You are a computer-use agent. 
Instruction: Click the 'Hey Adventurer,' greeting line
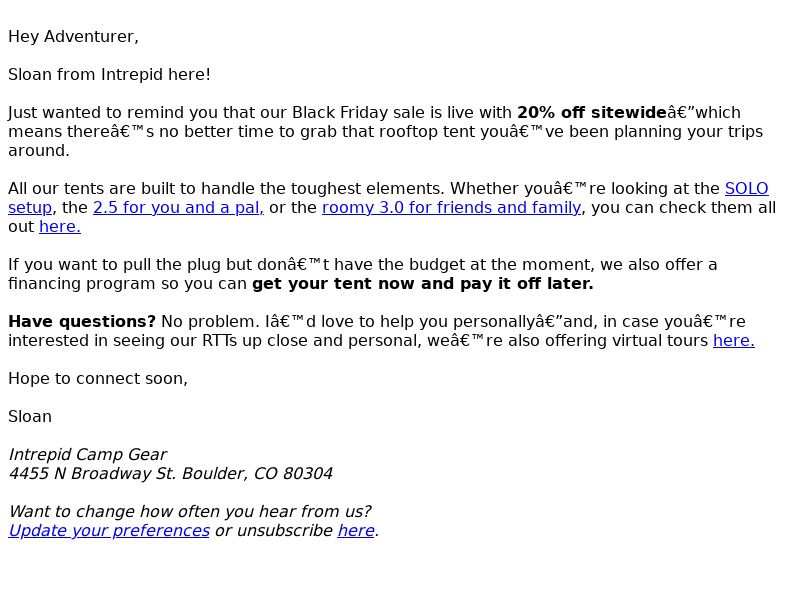(73, 37)
